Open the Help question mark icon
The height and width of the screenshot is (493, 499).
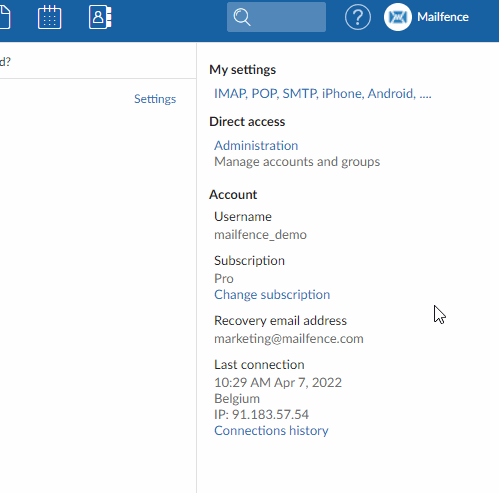[358, 17]
